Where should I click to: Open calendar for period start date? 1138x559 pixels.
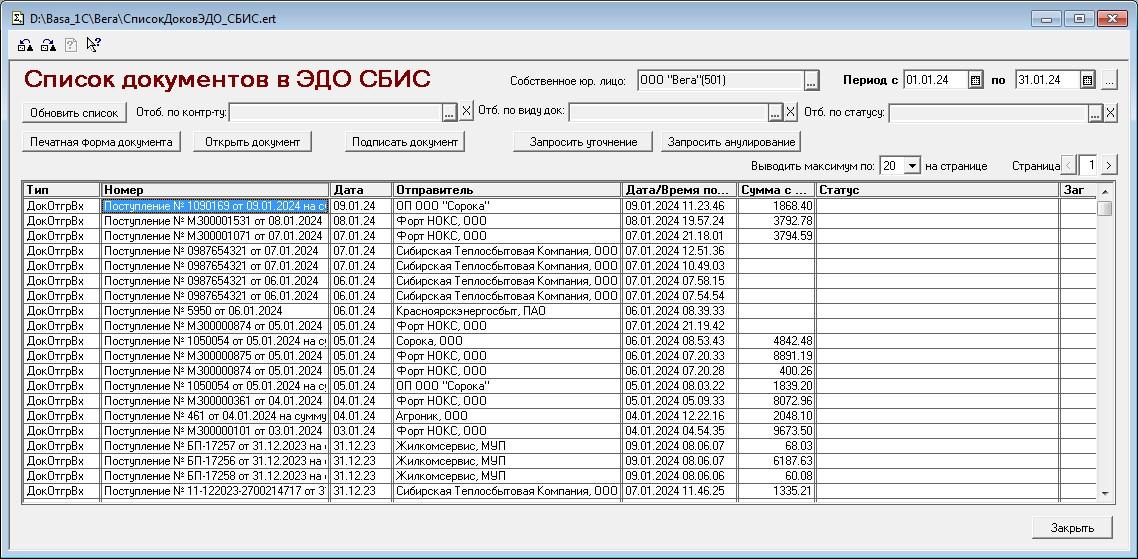pos(975,81)
